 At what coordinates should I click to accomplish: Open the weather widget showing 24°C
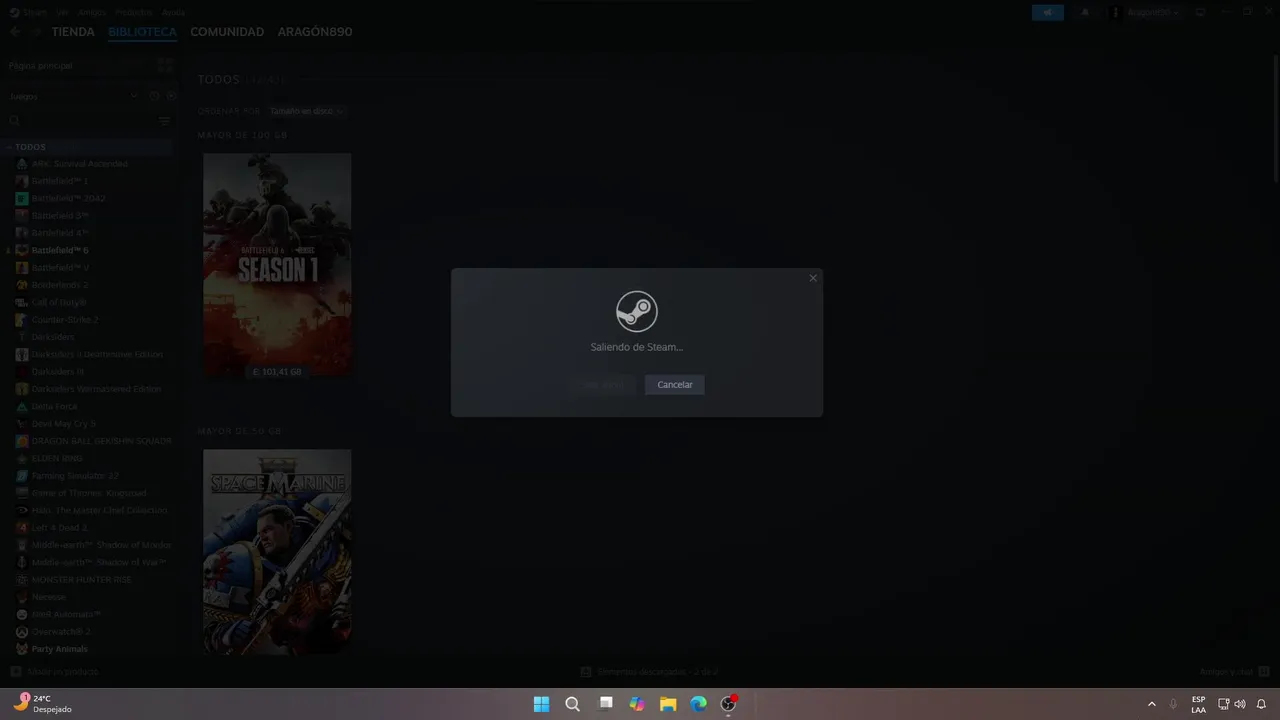43,704
